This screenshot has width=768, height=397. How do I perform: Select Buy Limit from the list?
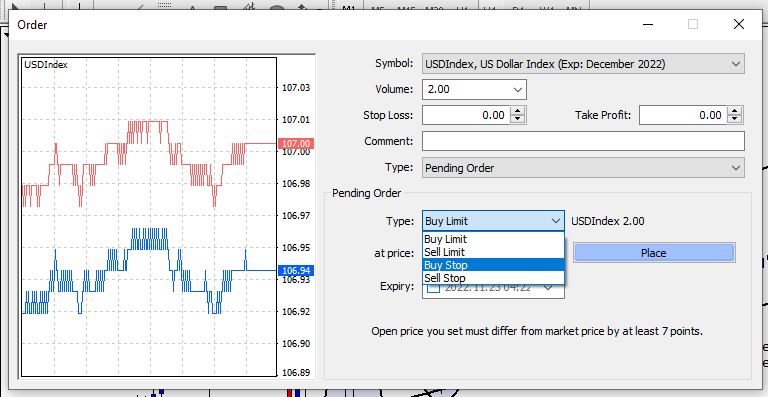(x=493, y=239)
